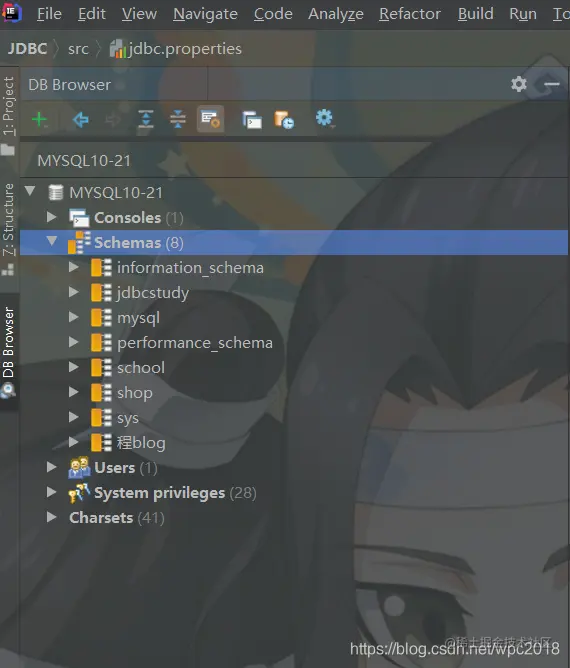
Task: Switch to the 1: Project tool window tab
Action: [9, 115]
